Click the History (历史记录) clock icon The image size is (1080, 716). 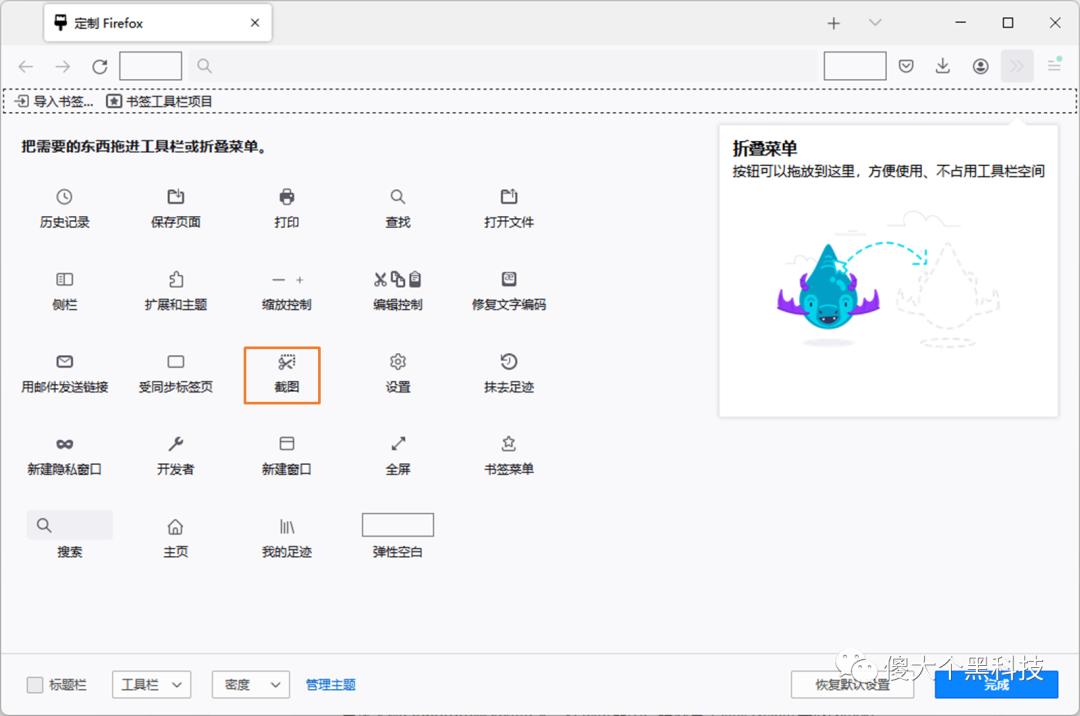[63, 208]
